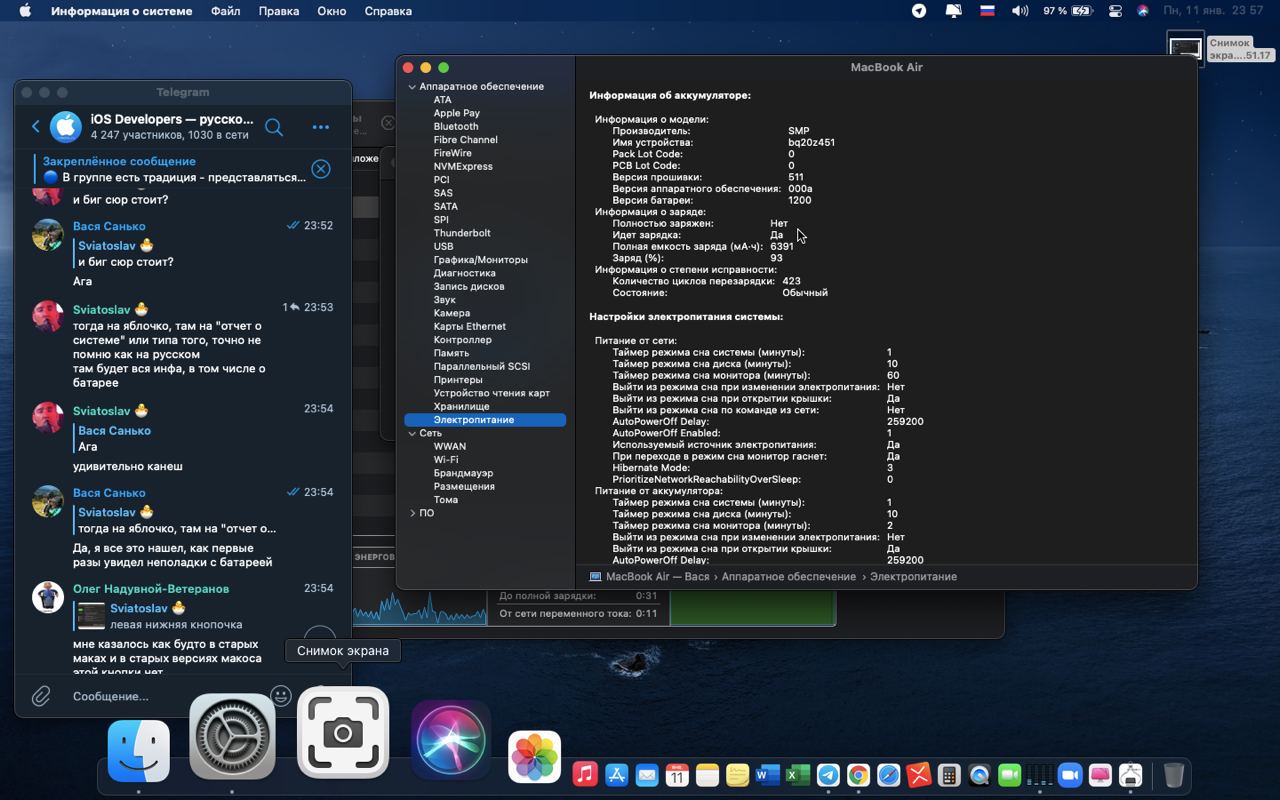Image resolution: width=1280 pixels, height=800 pixels.
Task: Go back with Telegram's back arrow
Action: coord(35,126)
